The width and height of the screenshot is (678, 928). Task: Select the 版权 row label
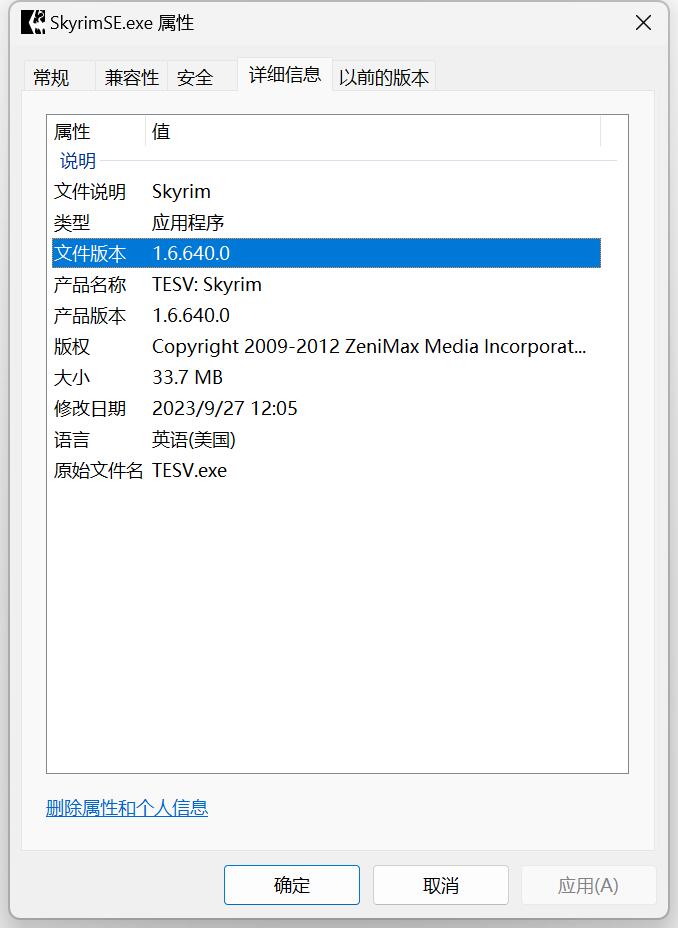(72, 346)
